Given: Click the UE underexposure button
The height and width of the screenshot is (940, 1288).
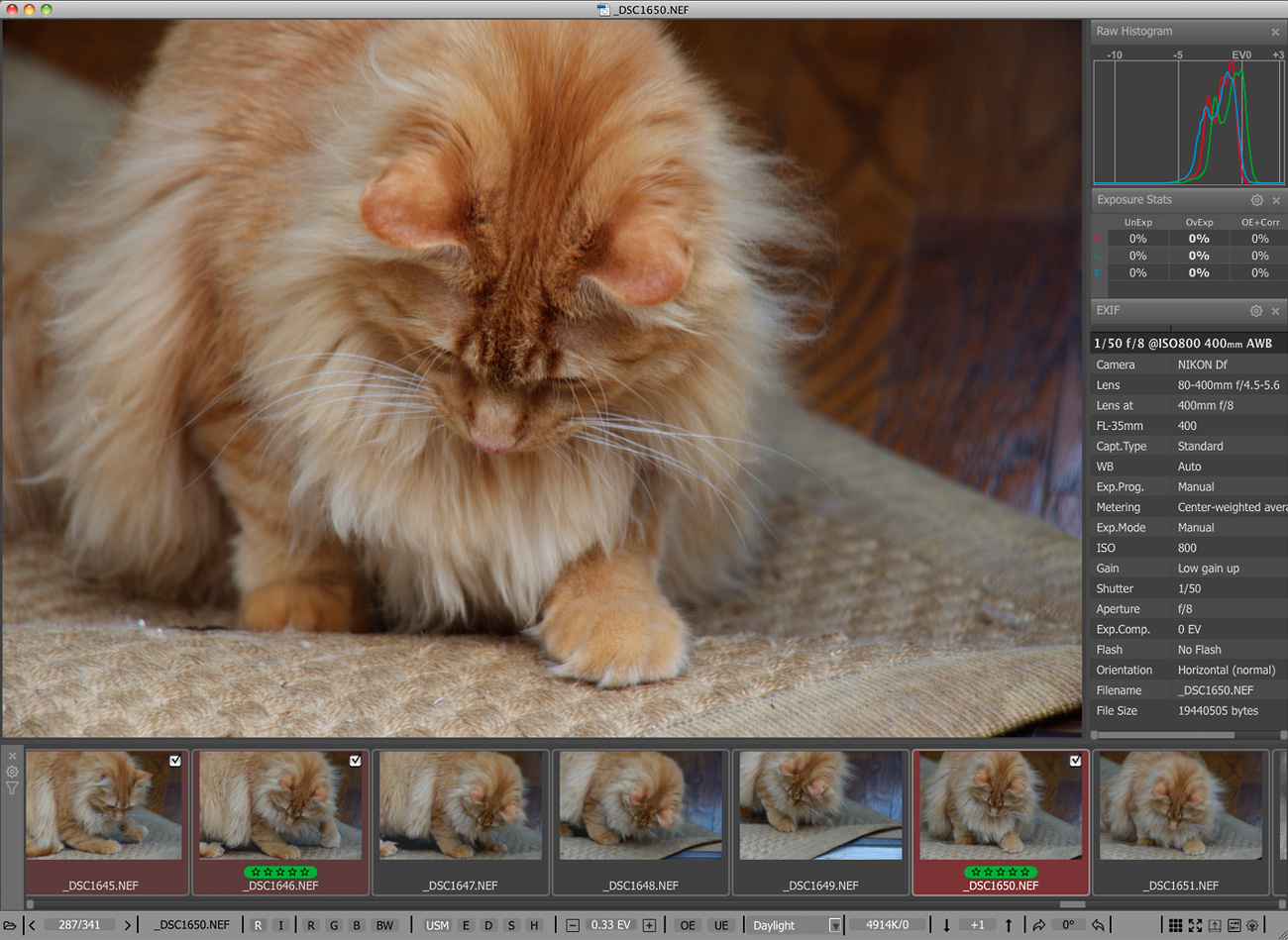Looking at the screenshot, I should tap(721, 925).
